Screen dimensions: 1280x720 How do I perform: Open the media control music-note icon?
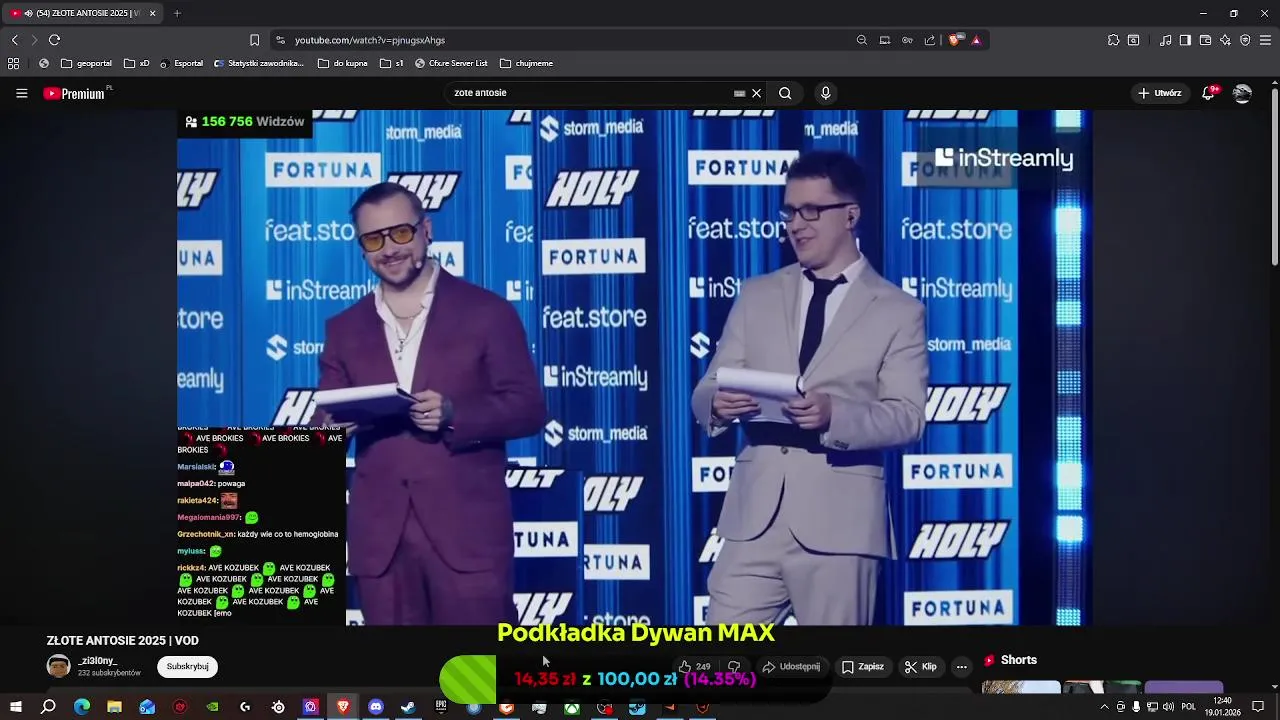click(x=1166, y=40)
